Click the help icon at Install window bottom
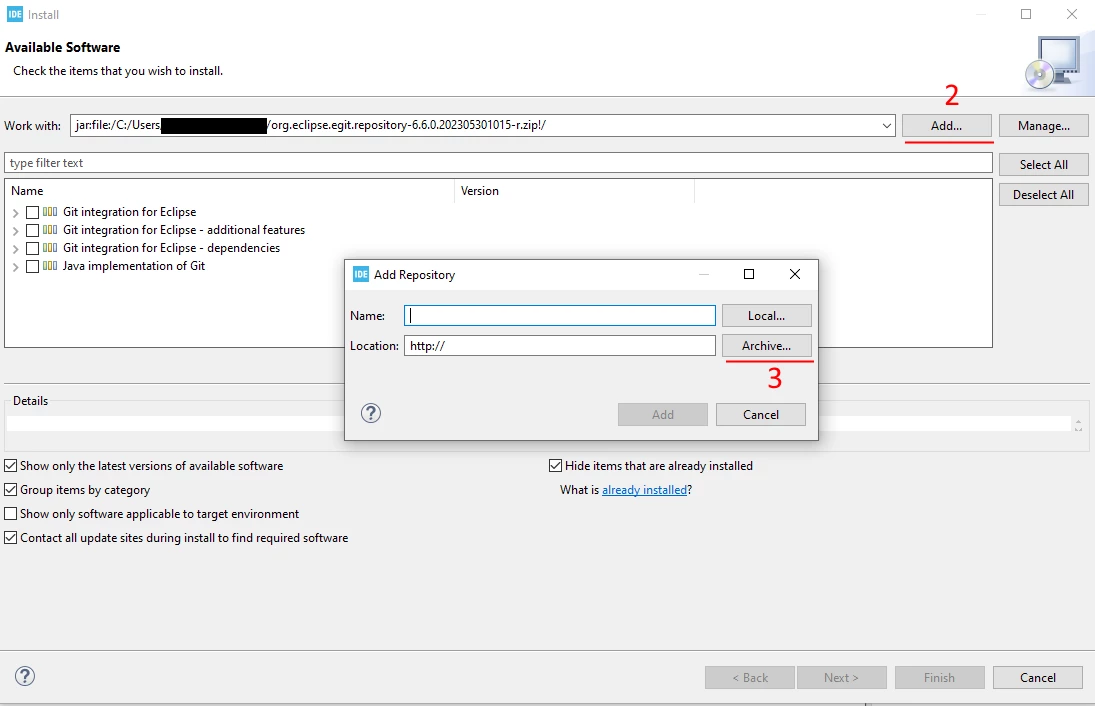 click(x=25, y=676)
